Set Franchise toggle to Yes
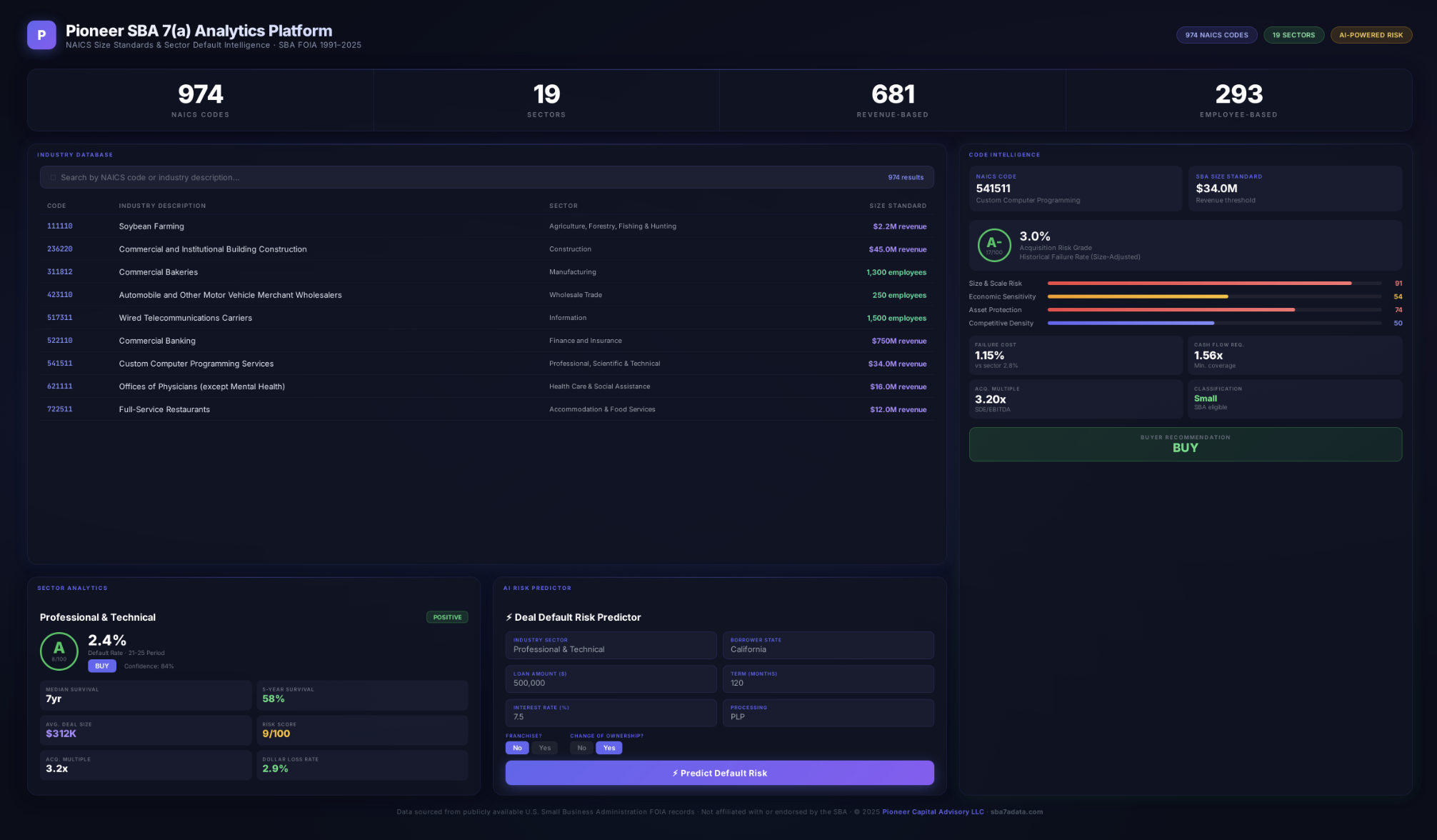Image resolution: width=1437 pixels, height=840 pixels. (544, 748)
